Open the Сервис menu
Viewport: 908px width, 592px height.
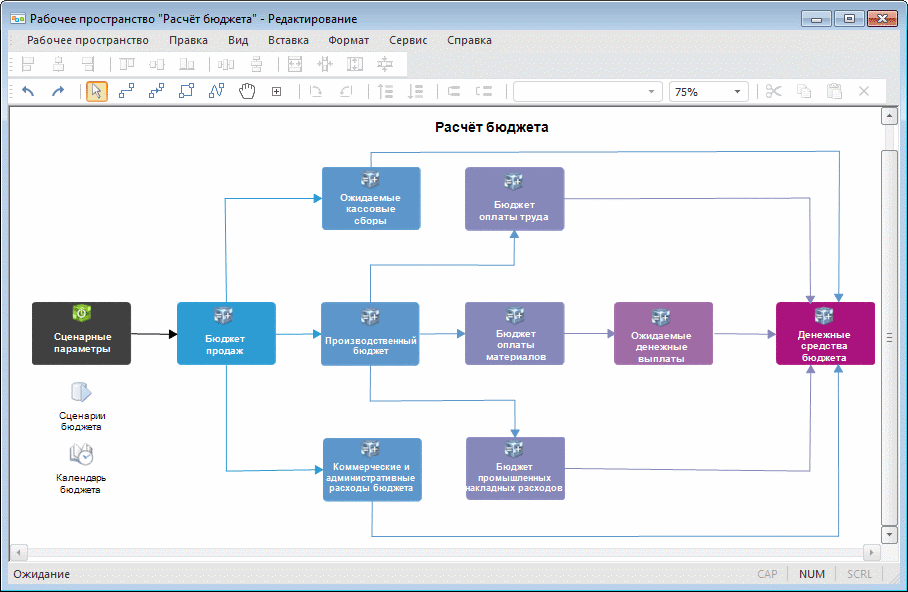pyautogui.click(x=408, y=40)
